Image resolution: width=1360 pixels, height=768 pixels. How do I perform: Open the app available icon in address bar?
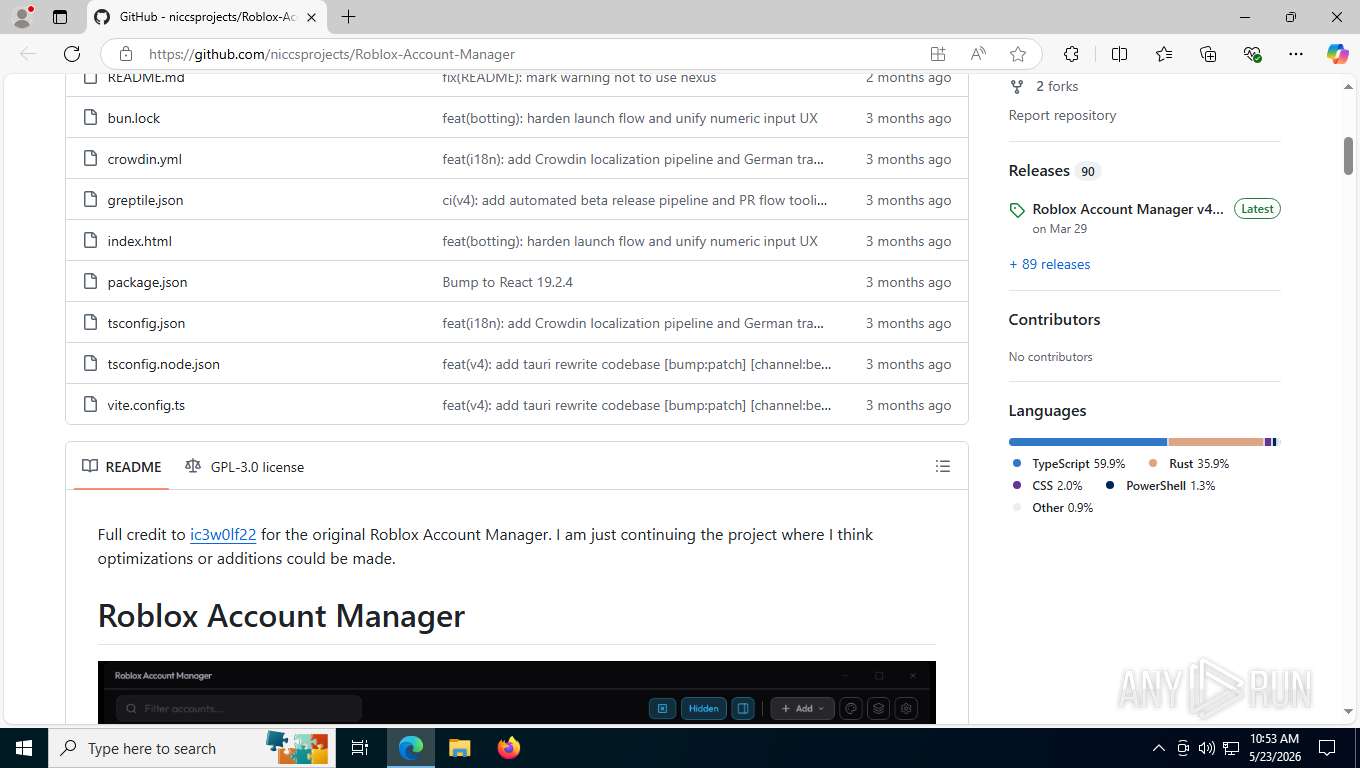[937, 54]
